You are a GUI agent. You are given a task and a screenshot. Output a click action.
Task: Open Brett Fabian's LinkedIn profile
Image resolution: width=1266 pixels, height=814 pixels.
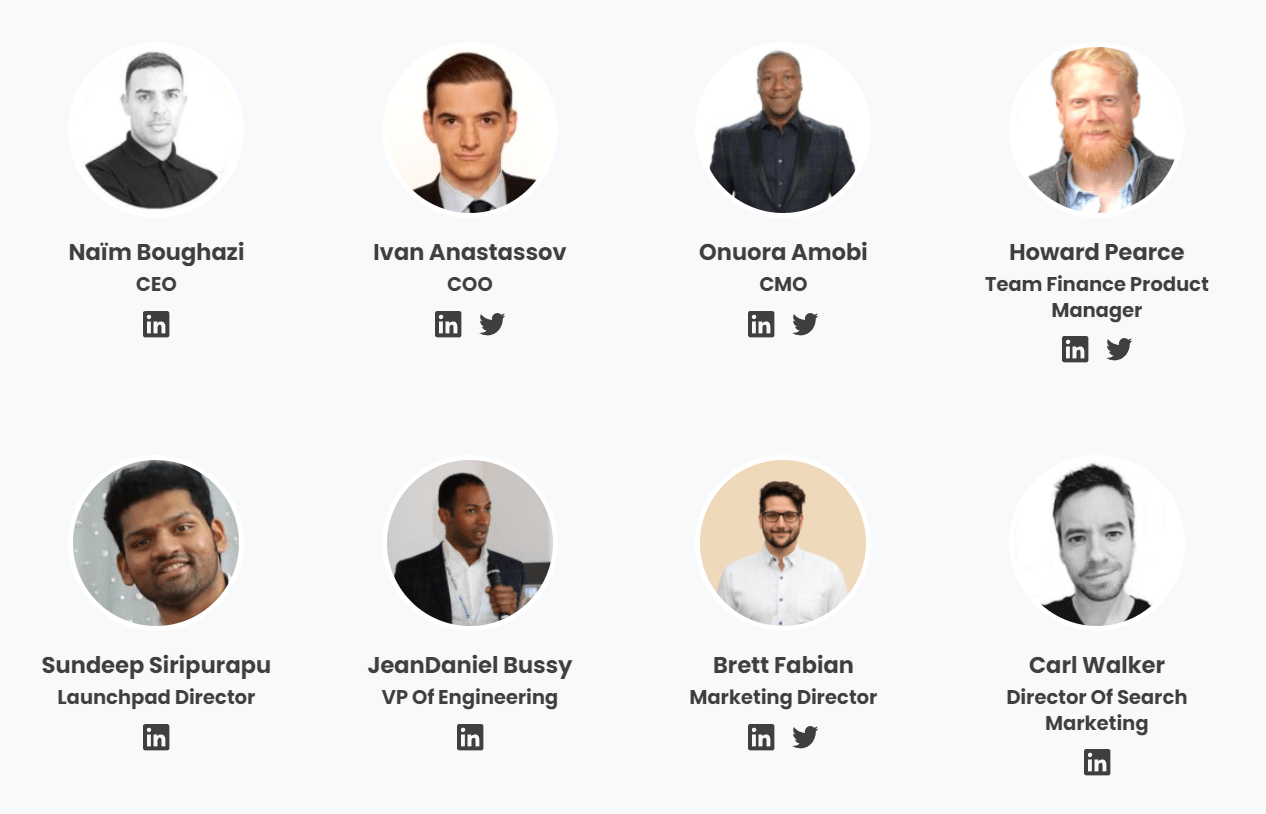click(761, 737)
